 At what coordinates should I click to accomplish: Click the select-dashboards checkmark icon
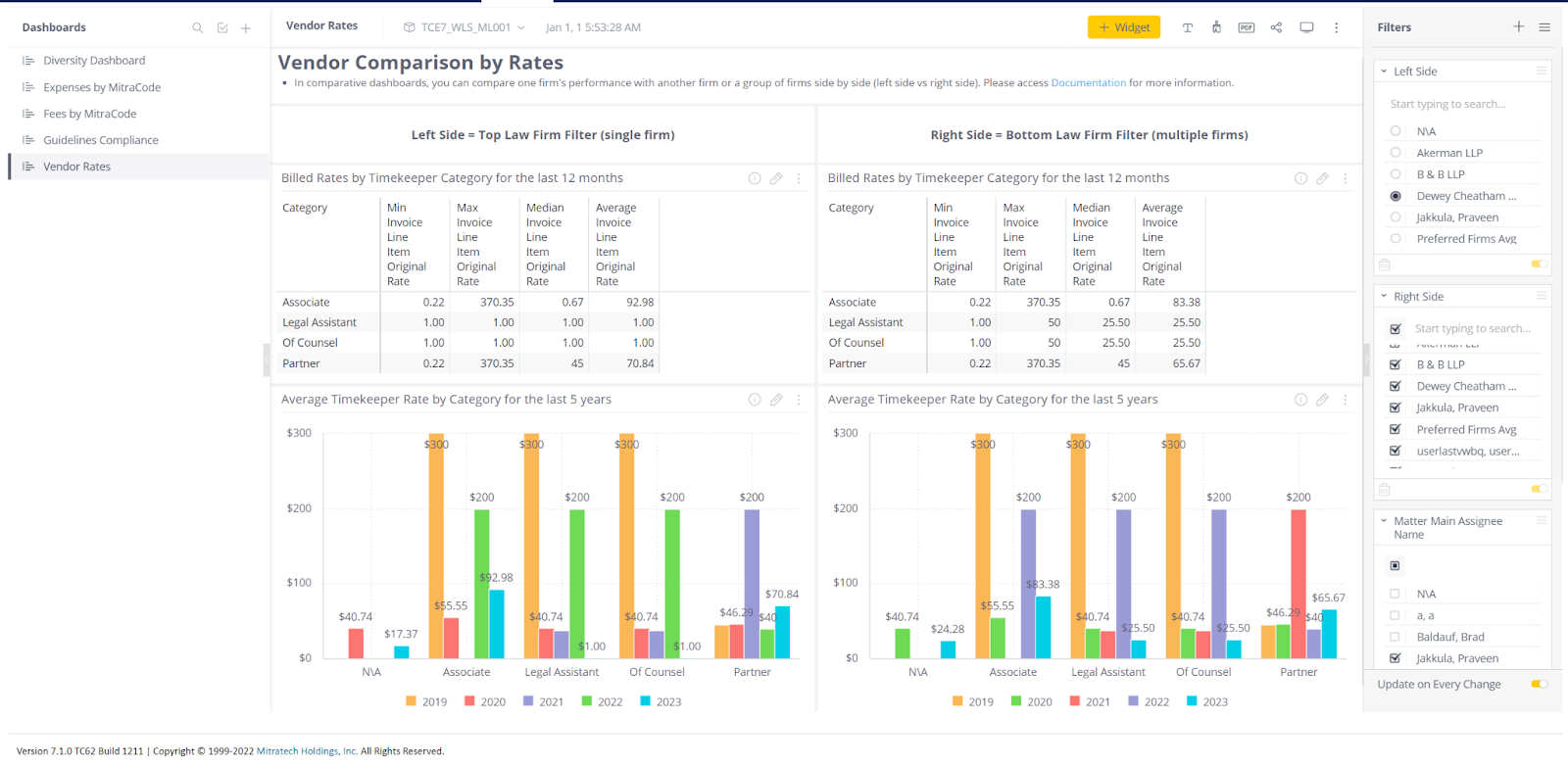click(x=222, y=27)
